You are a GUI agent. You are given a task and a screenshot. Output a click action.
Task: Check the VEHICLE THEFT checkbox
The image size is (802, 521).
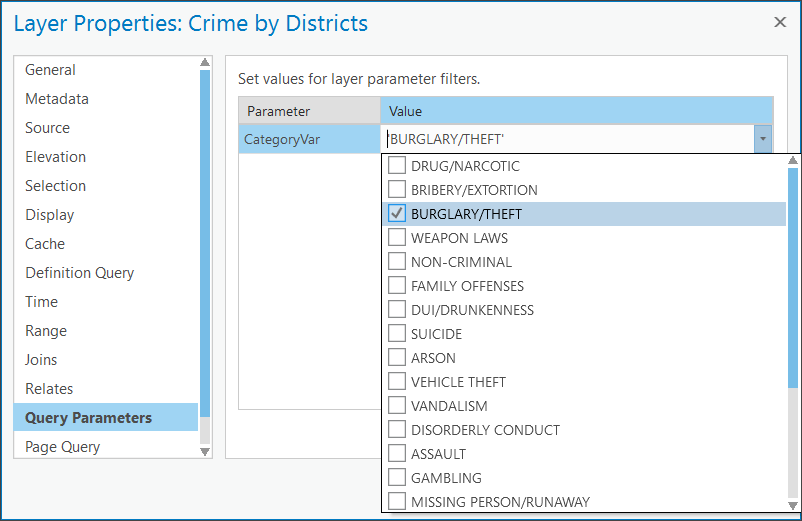pyautogui.click(x=397, y=382)
